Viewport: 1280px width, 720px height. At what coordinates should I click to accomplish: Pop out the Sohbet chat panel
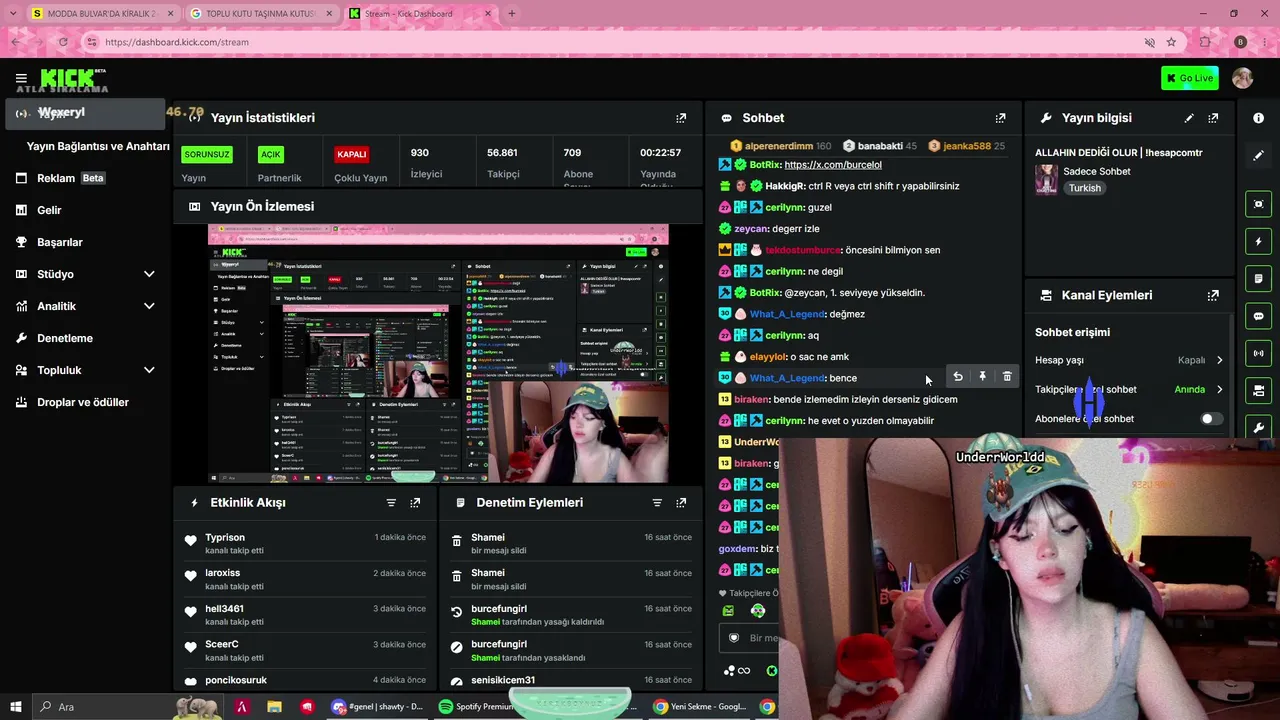click(1000, 118)
